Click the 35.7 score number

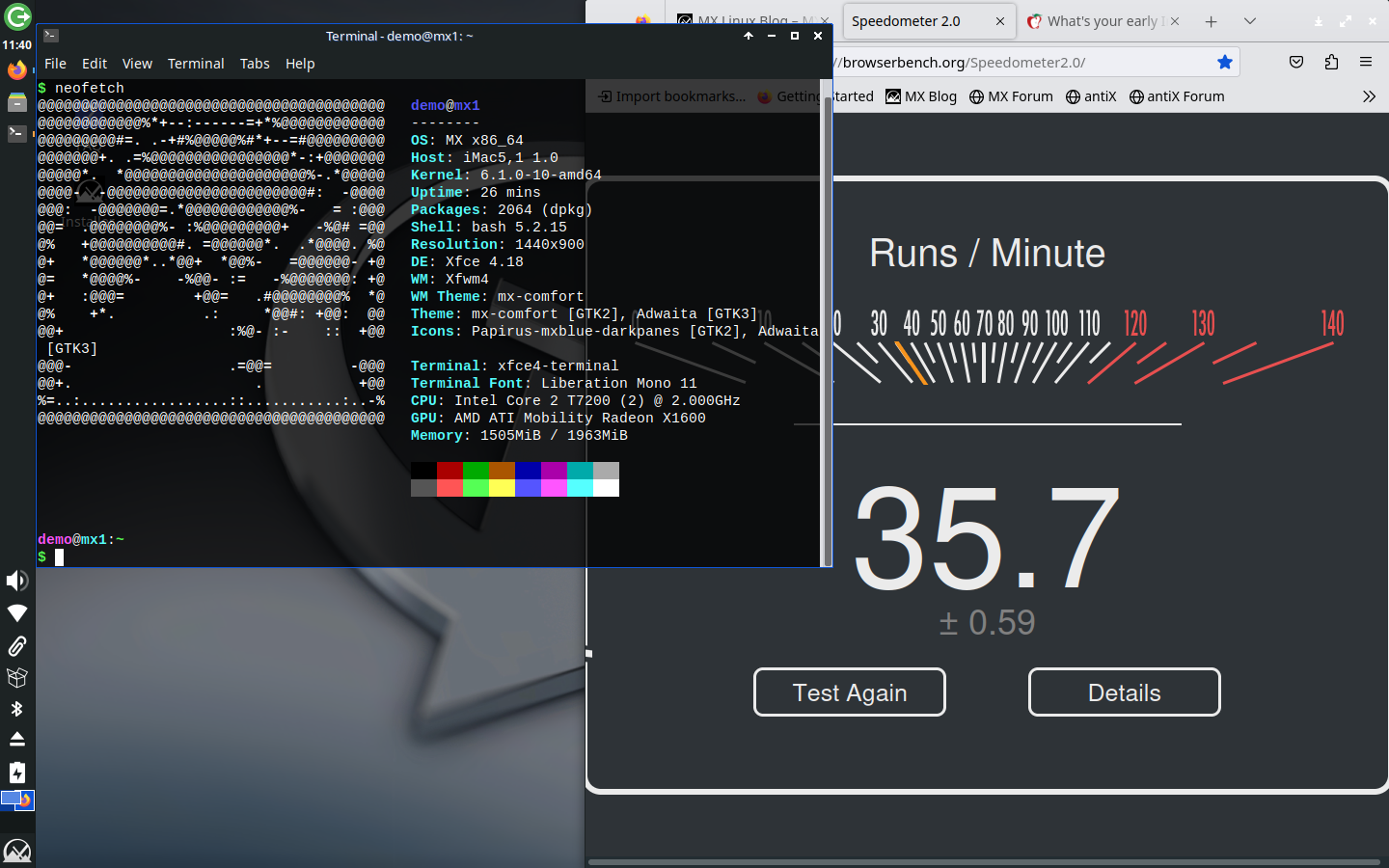point(987,537)
